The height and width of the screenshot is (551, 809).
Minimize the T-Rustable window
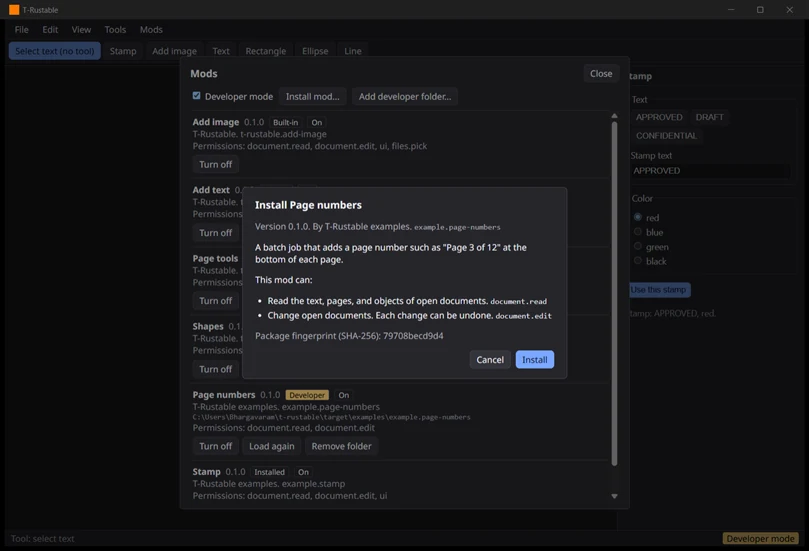[731, 10]
